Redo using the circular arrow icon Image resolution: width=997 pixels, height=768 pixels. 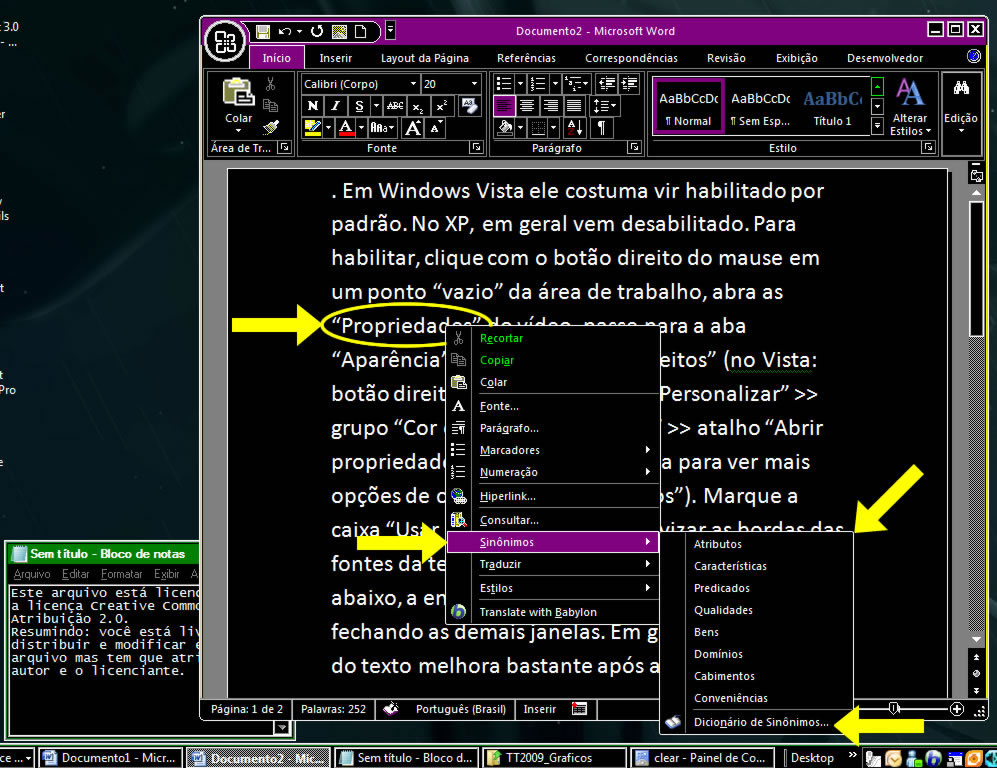coord(317,31)
